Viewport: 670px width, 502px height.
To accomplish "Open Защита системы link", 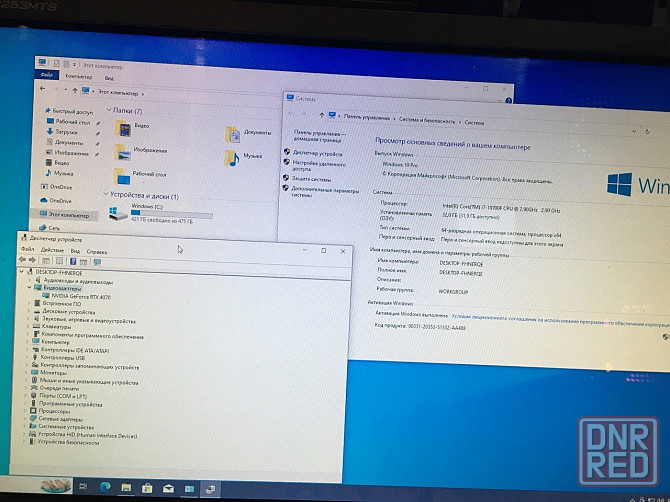I will click(311, 179).
